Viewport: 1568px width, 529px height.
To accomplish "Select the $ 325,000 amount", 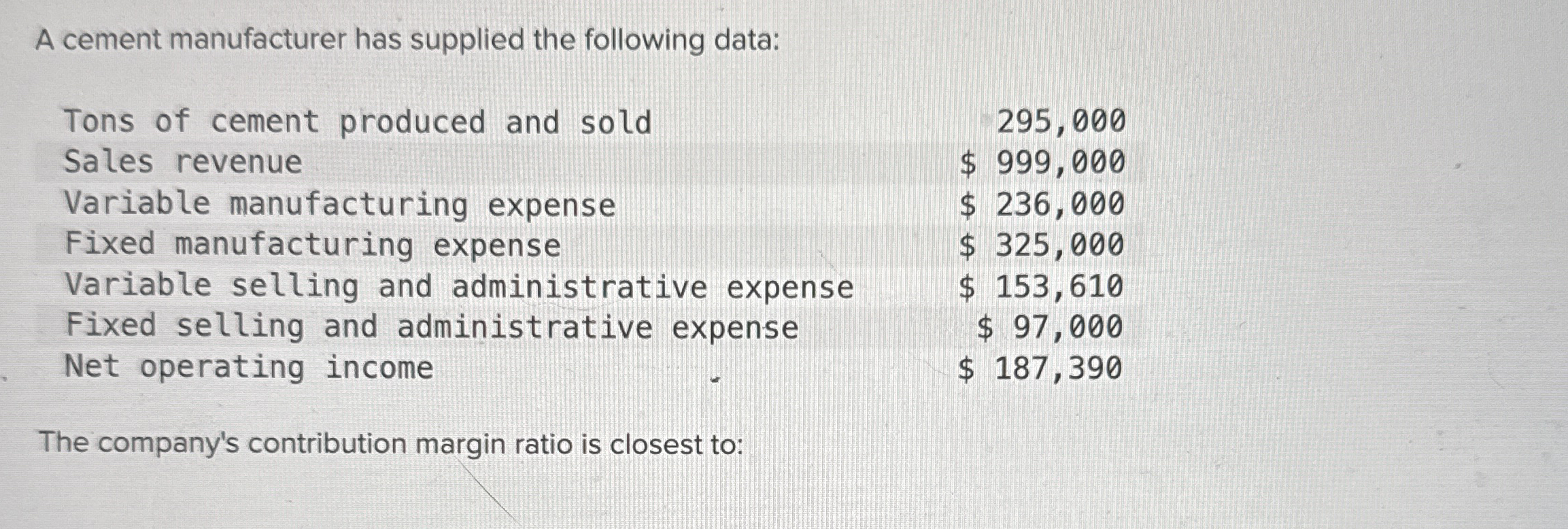I will [1042, 245].
